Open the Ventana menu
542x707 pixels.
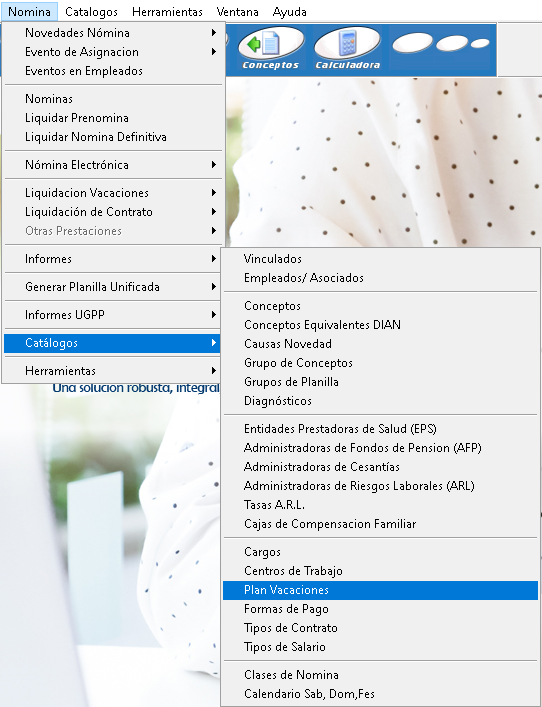tap(237, 12)
